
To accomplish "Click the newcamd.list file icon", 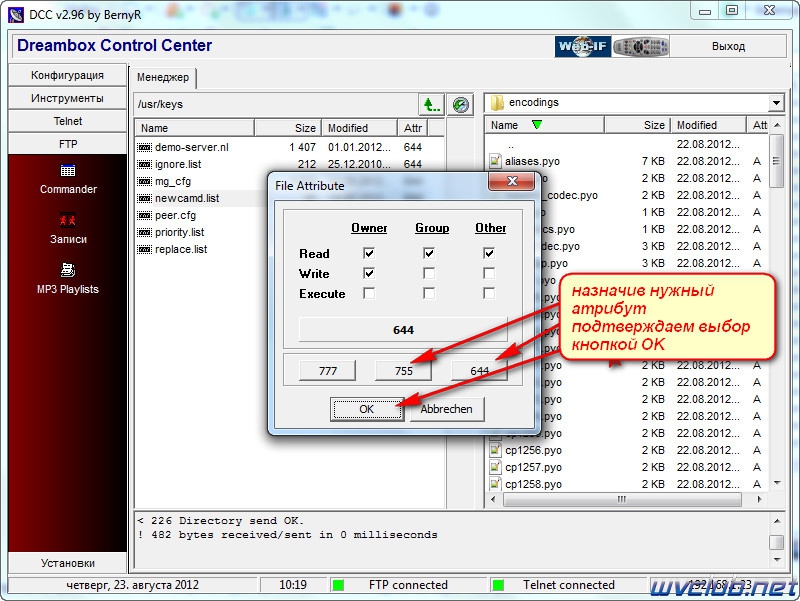I will [145, 198].
